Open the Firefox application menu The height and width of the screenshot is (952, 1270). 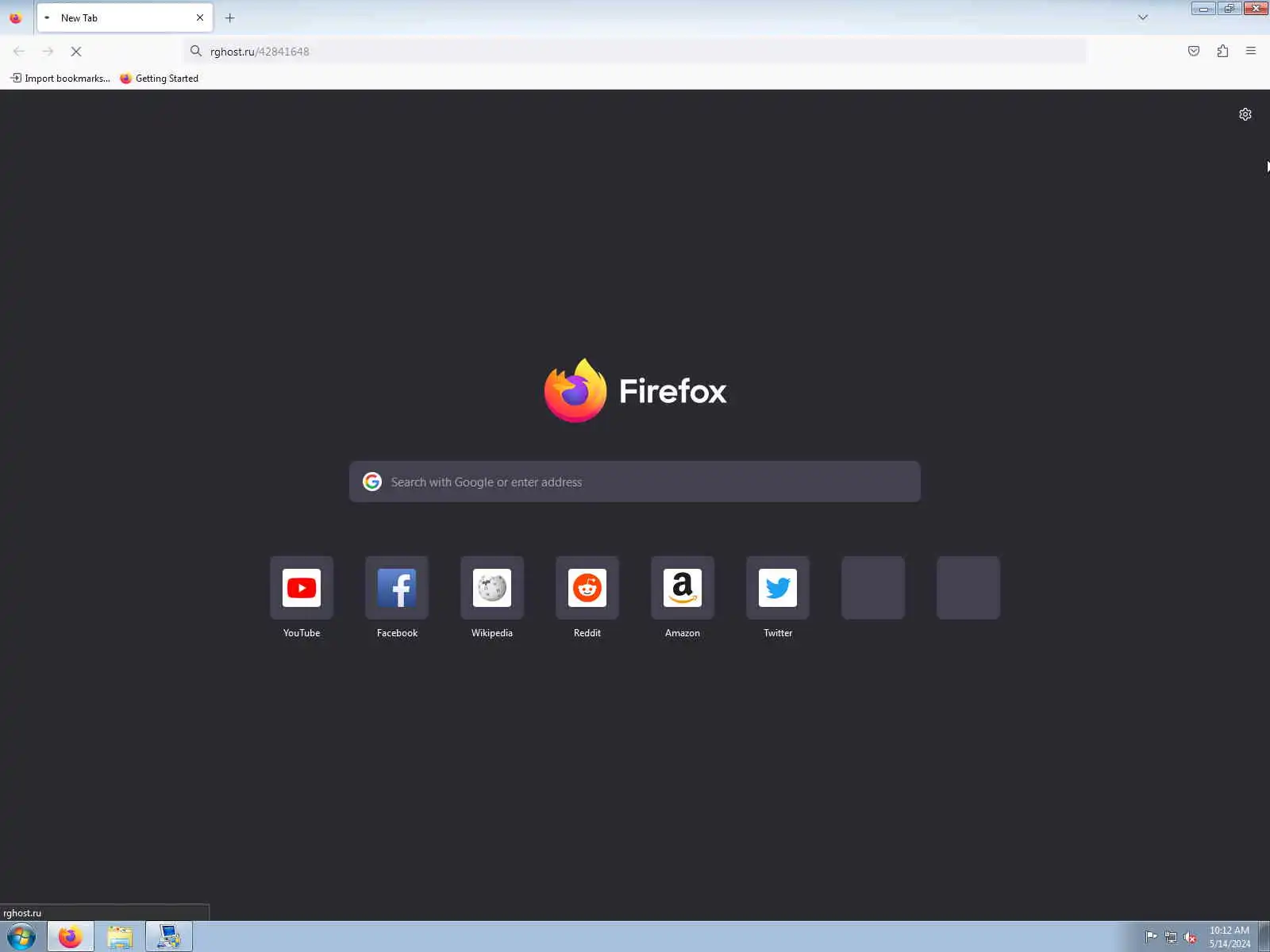(x=1251, y=52)
